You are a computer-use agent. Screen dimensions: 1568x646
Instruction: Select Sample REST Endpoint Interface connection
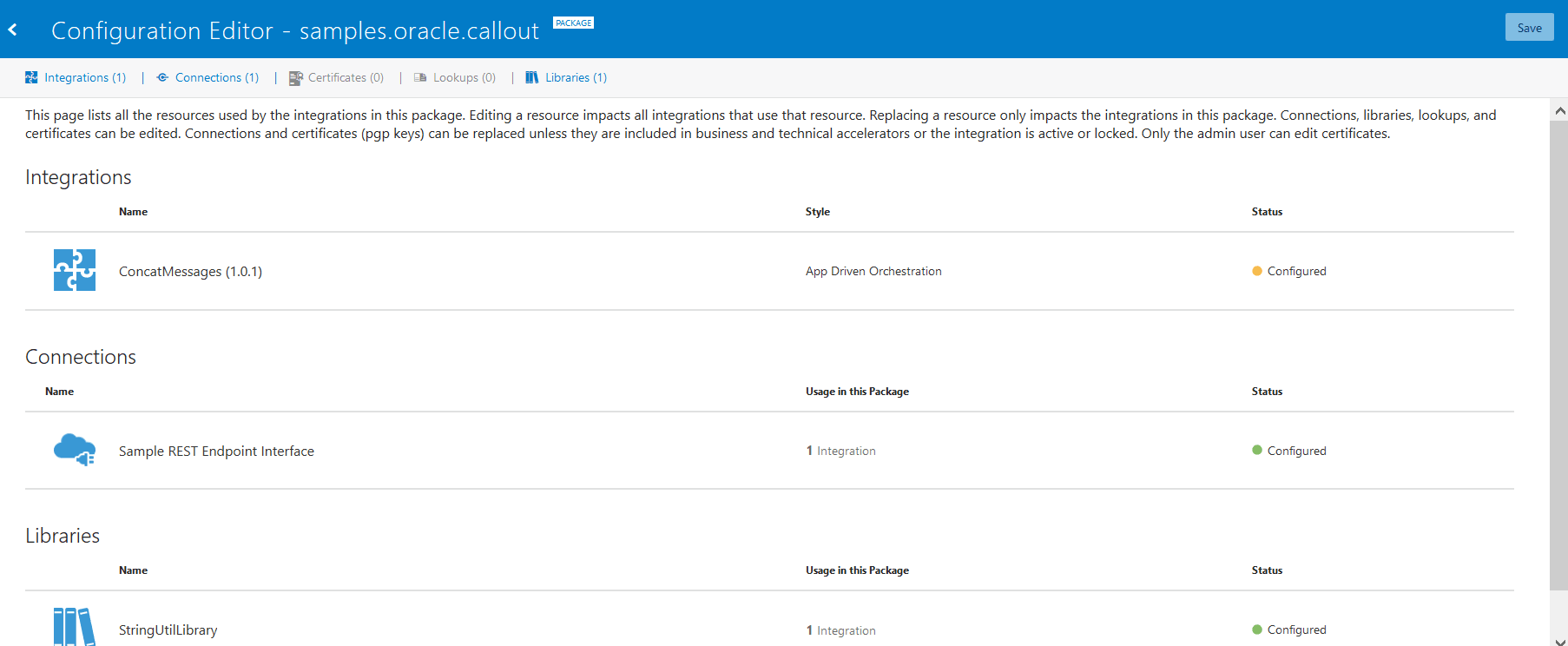pyautogui.click(x=216, y=451)
